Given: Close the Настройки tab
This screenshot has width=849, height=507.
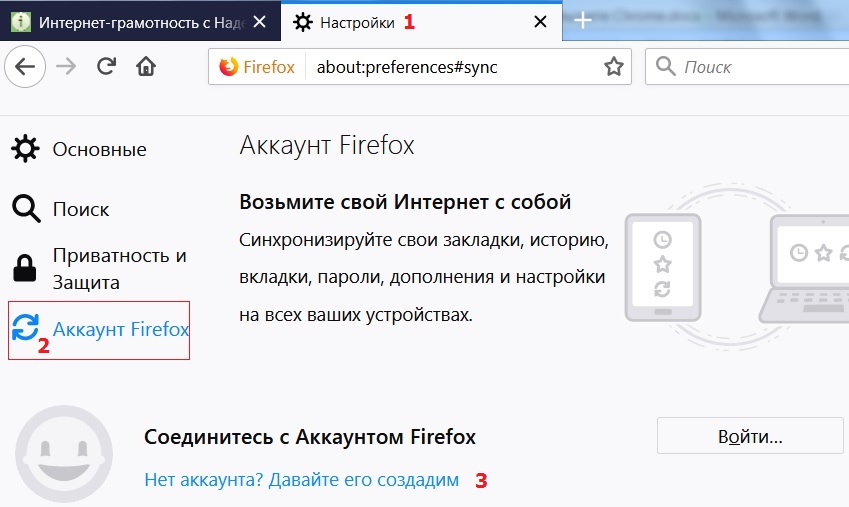Looking at the screenshot, I should click(540, 22).
